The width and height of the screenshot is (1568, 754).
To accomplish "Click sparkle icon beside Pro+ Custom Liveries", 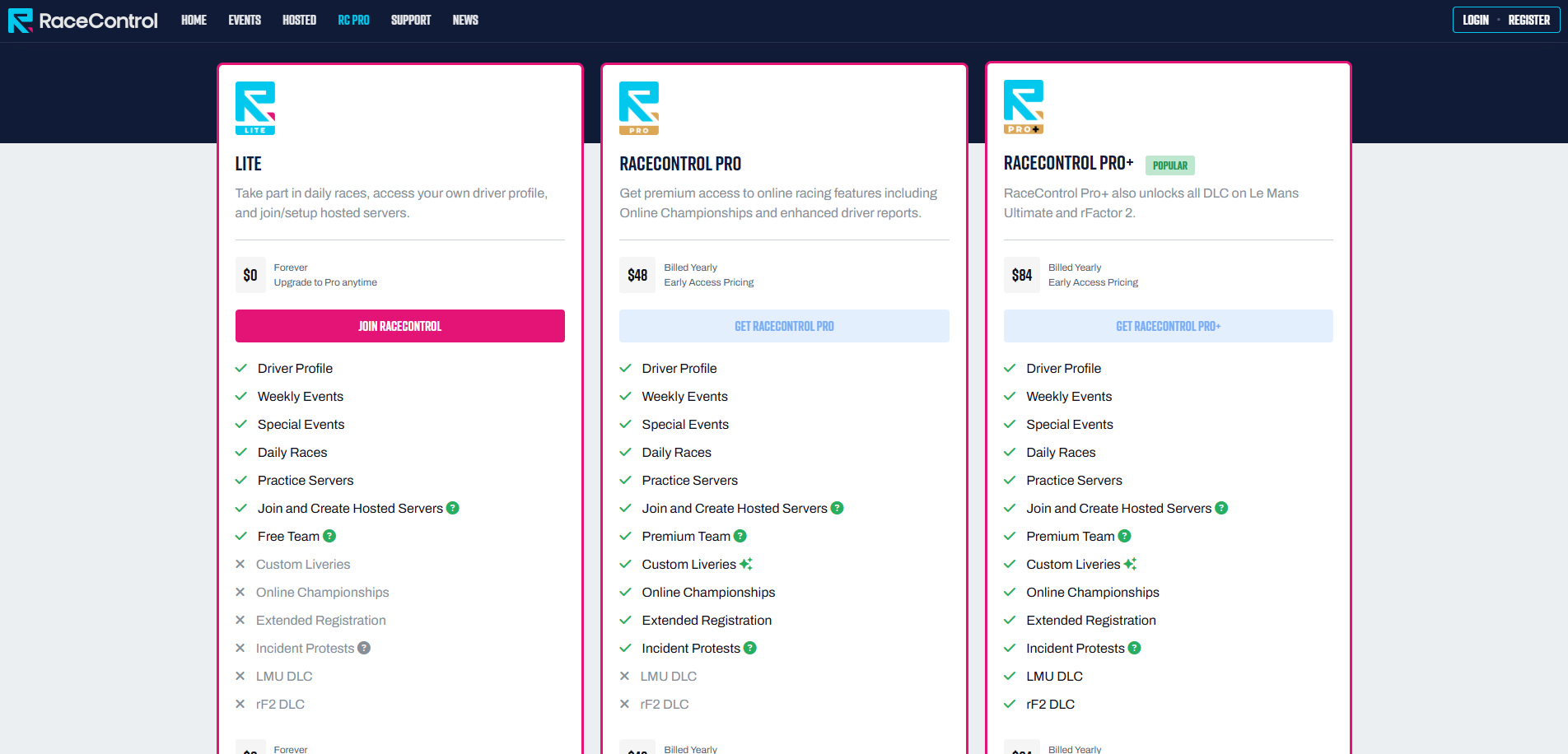I will [x=1131, y=564].
